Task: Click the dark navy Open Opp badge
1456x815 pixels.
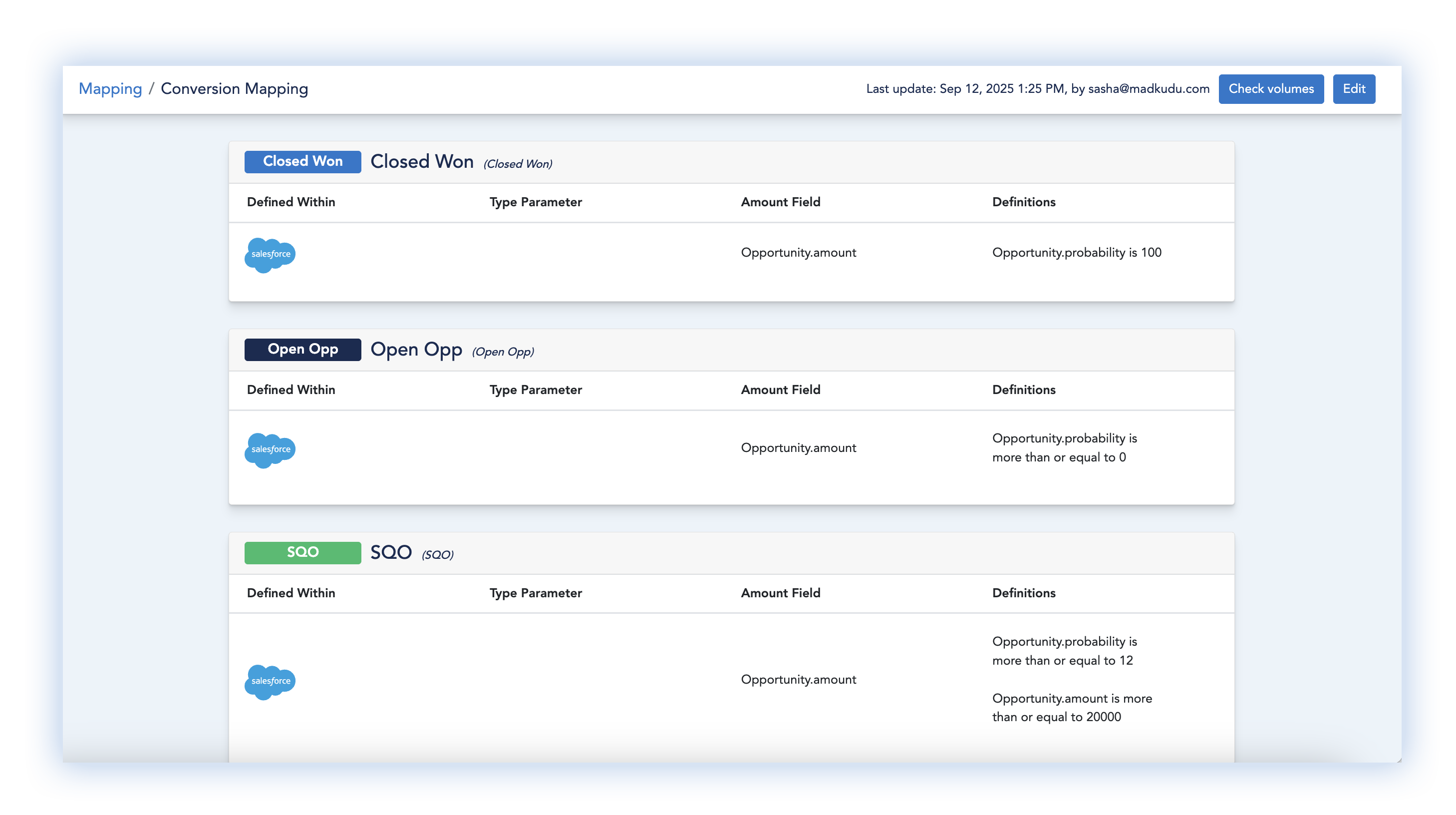Action: click(x=302, y=350)
